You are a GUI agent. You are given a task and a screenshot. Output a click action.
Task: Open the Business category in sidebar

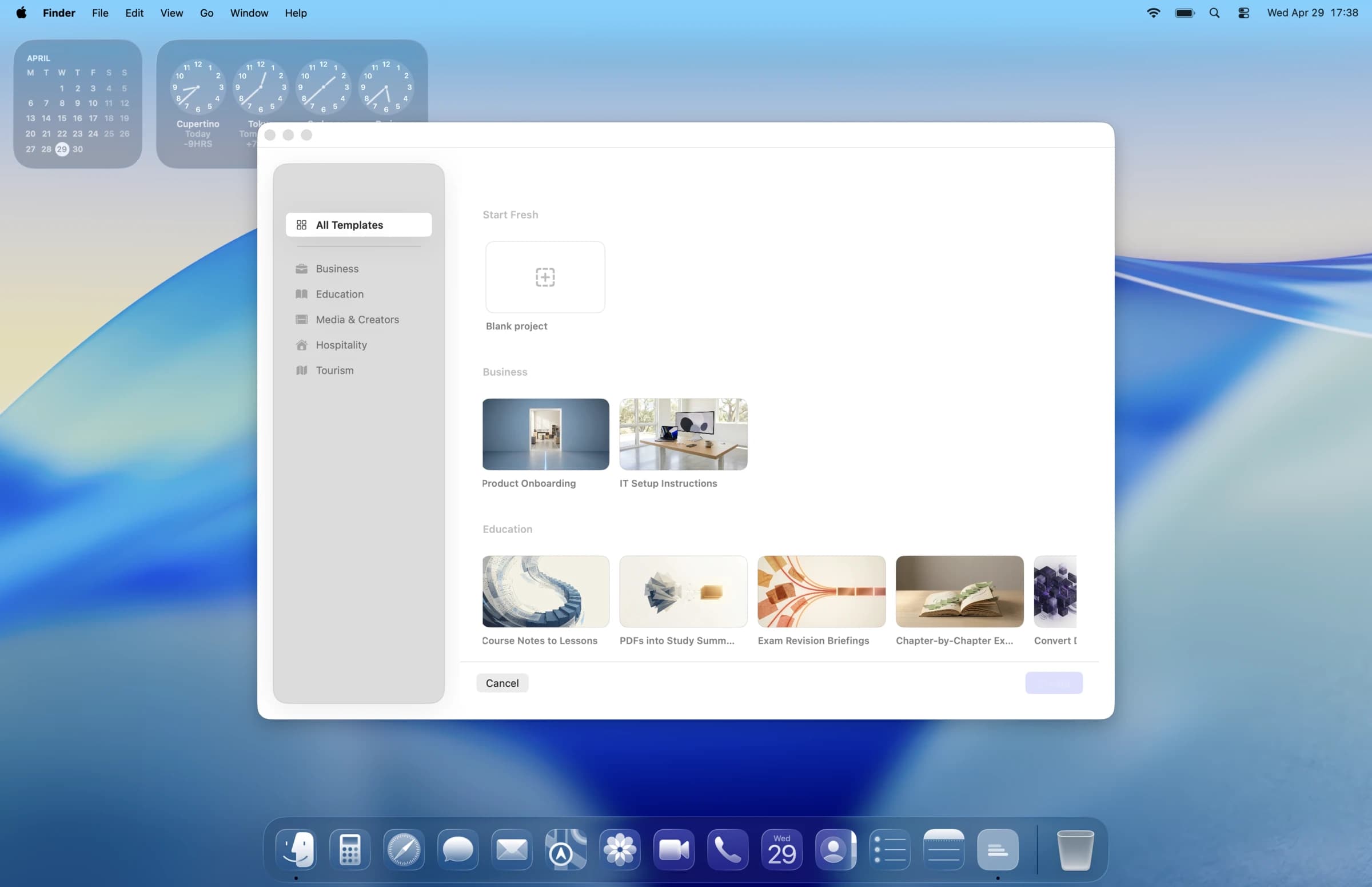[x=358, y=268]
